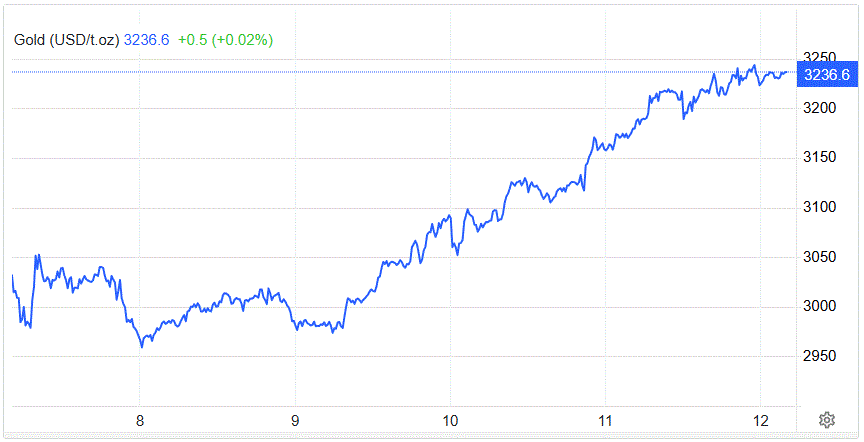Click the 3100 price axis label
Screen dimensions: 864x442
(820, 207)
